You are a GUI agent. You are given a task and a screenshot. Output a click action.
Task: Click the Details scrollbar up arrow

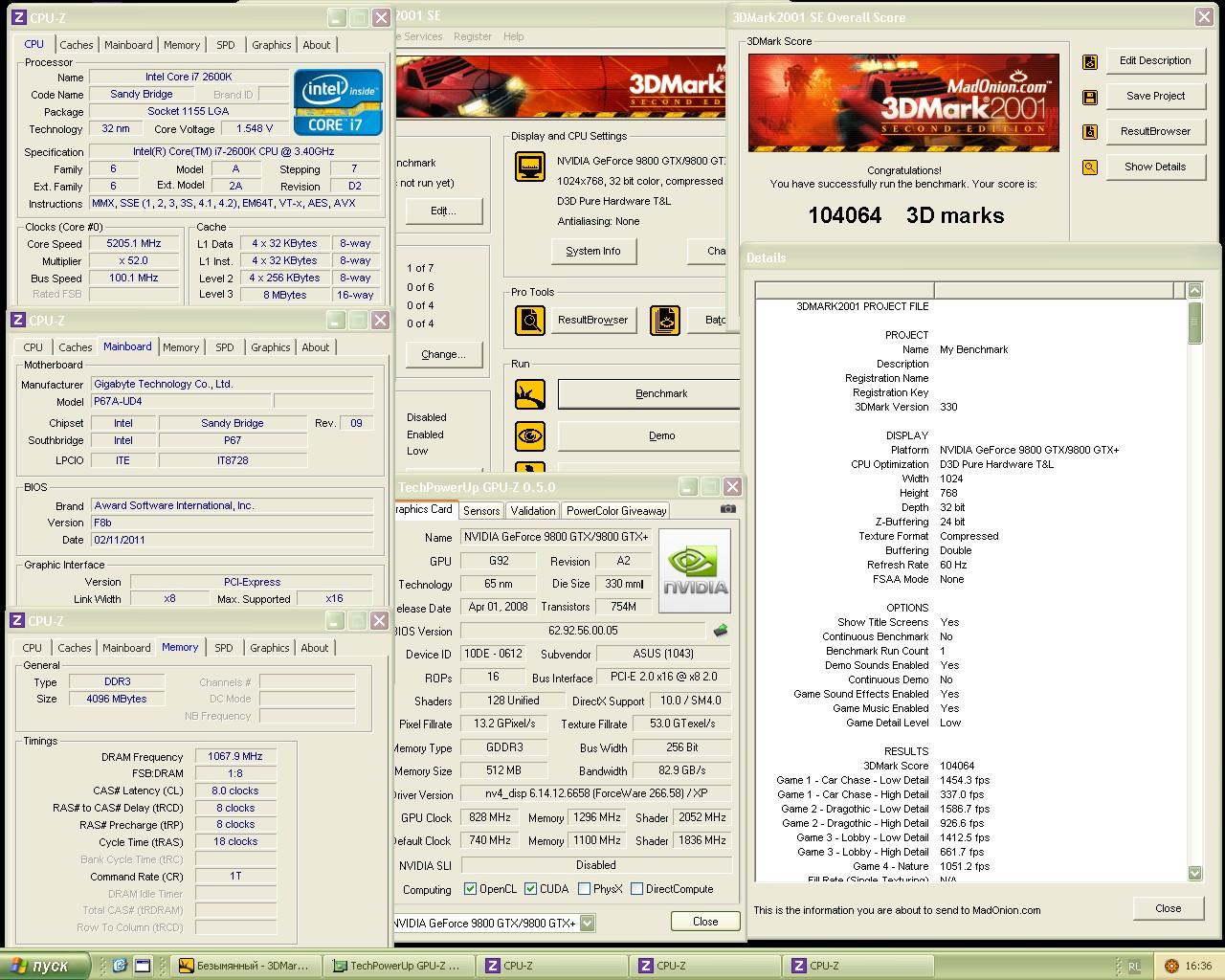click(x=1194, y=290)
